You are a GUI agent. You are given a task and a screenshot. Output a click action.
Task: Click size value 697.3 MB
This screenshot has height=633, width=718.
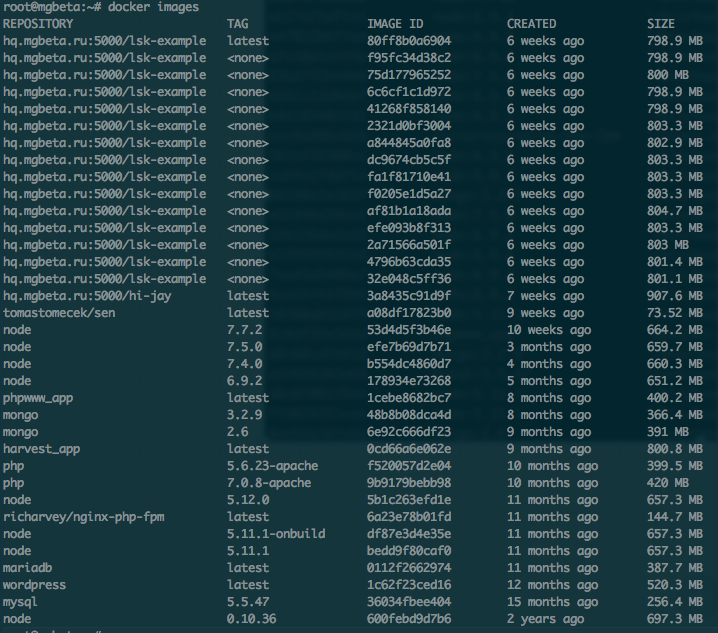(x=675, y=619)
